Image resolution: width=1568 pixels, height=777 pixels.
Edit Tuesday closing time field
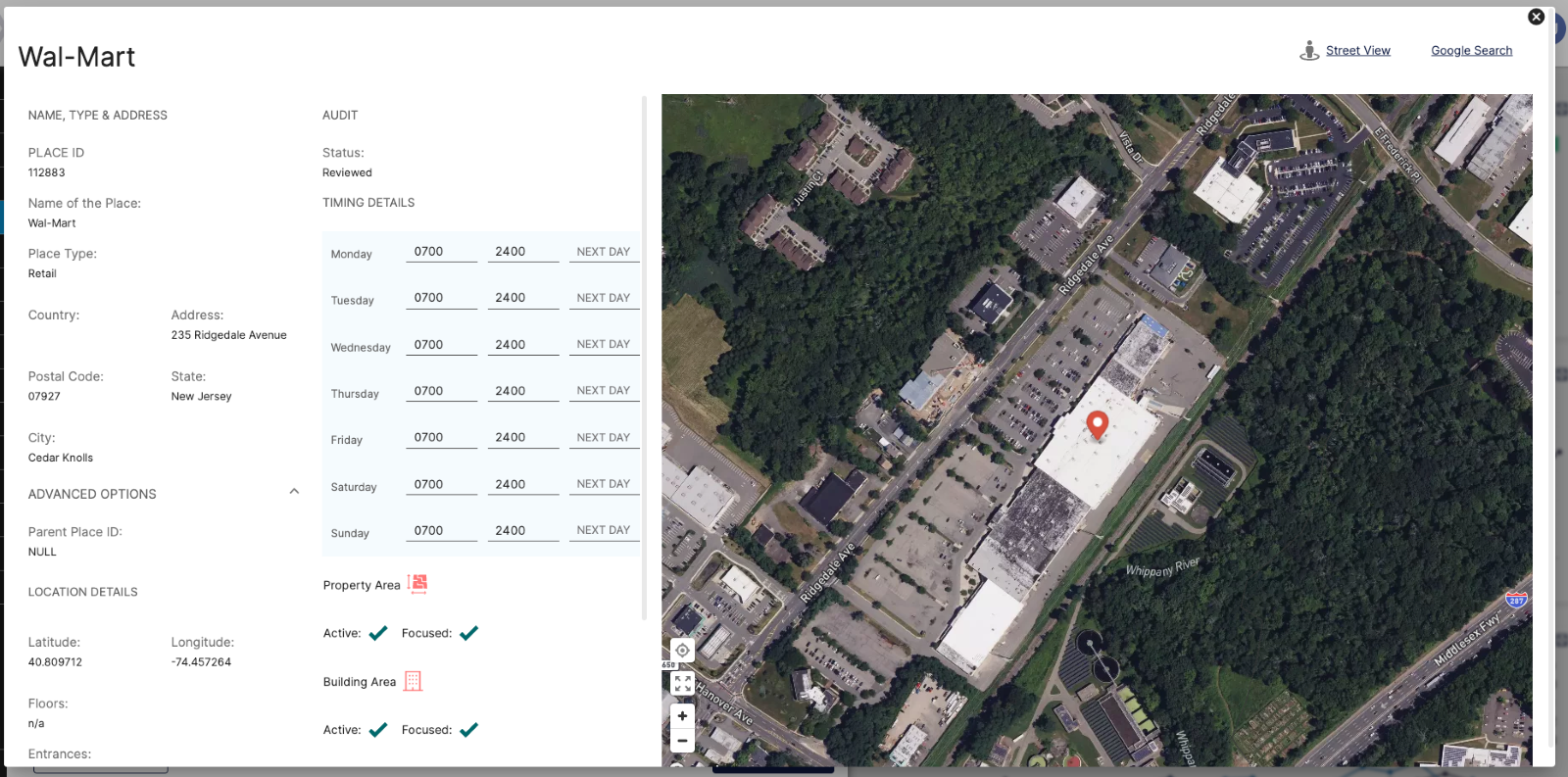point(523,298)
